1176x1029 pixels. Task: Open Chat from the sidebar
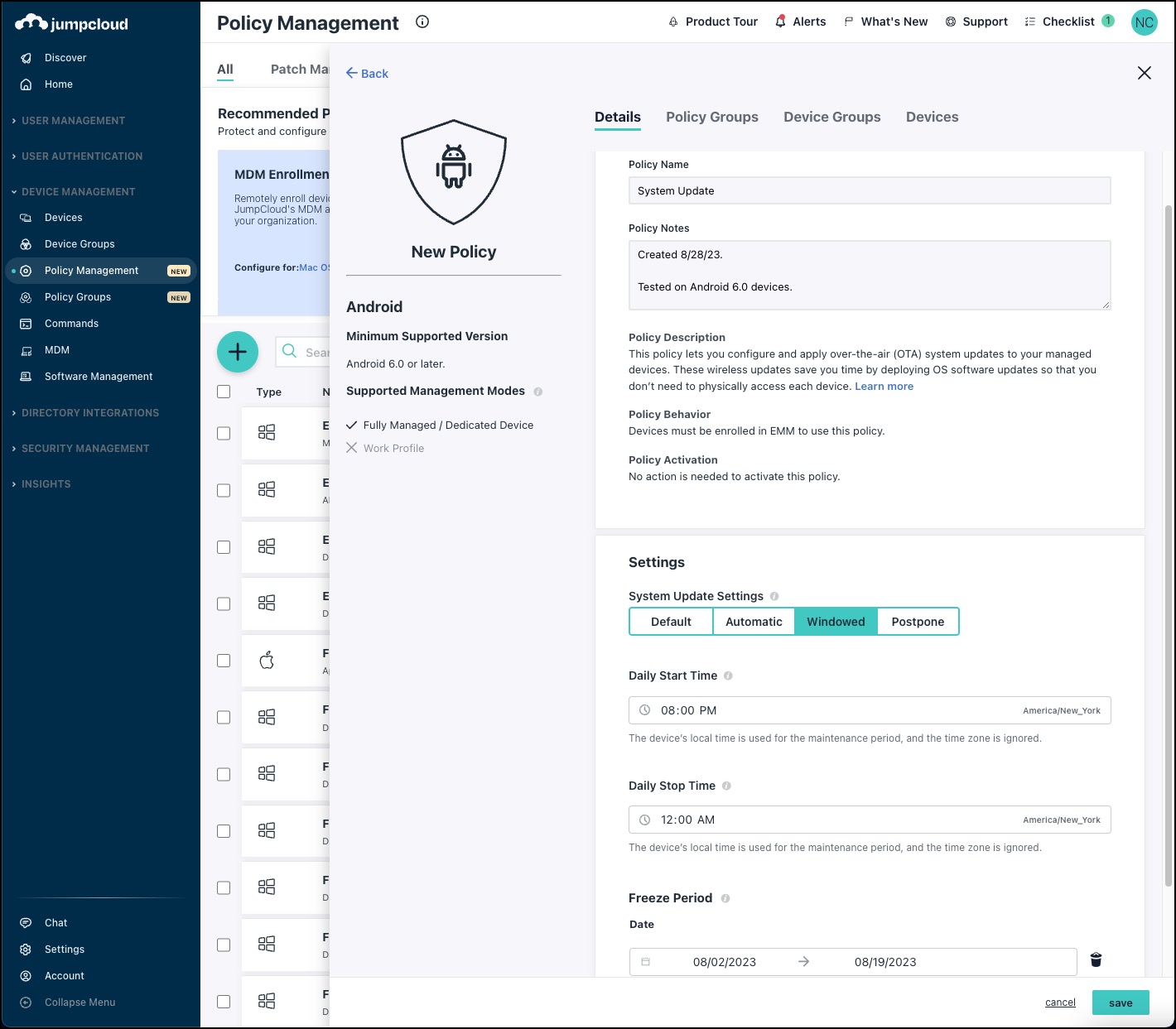click(56, 923)
